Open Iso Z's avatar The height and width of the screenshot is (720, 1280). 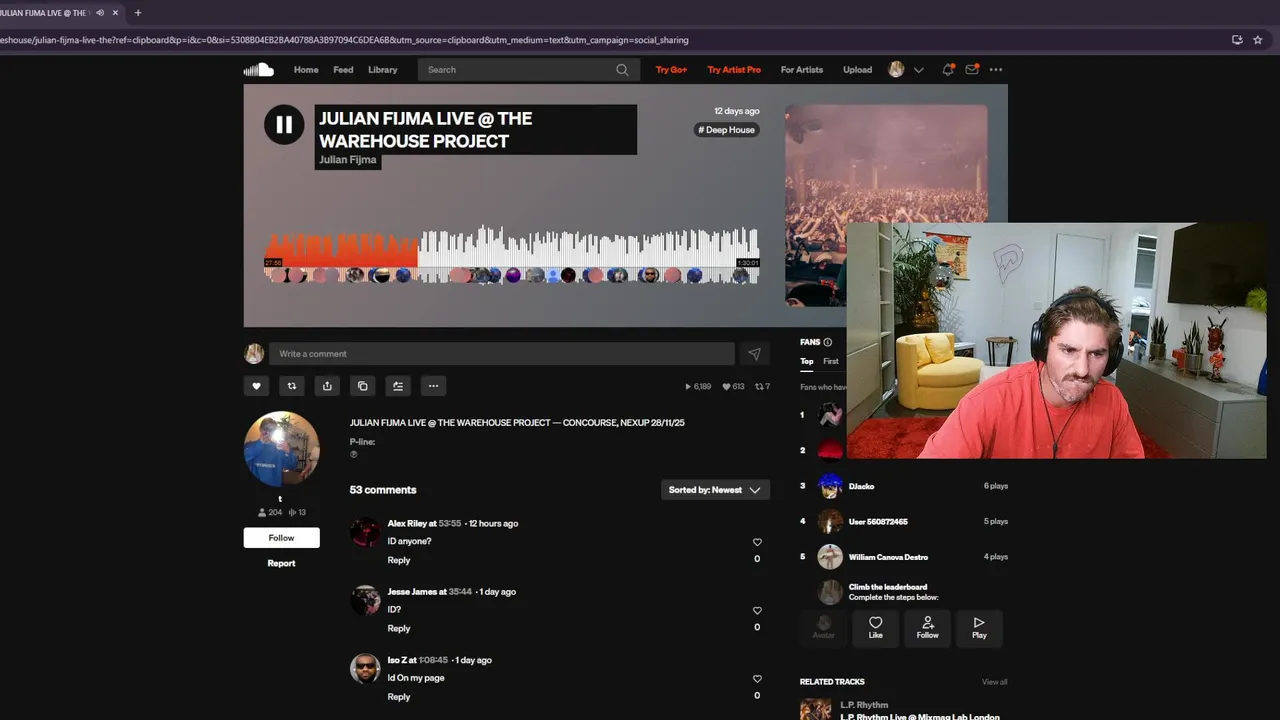click(x=365, y=668)
